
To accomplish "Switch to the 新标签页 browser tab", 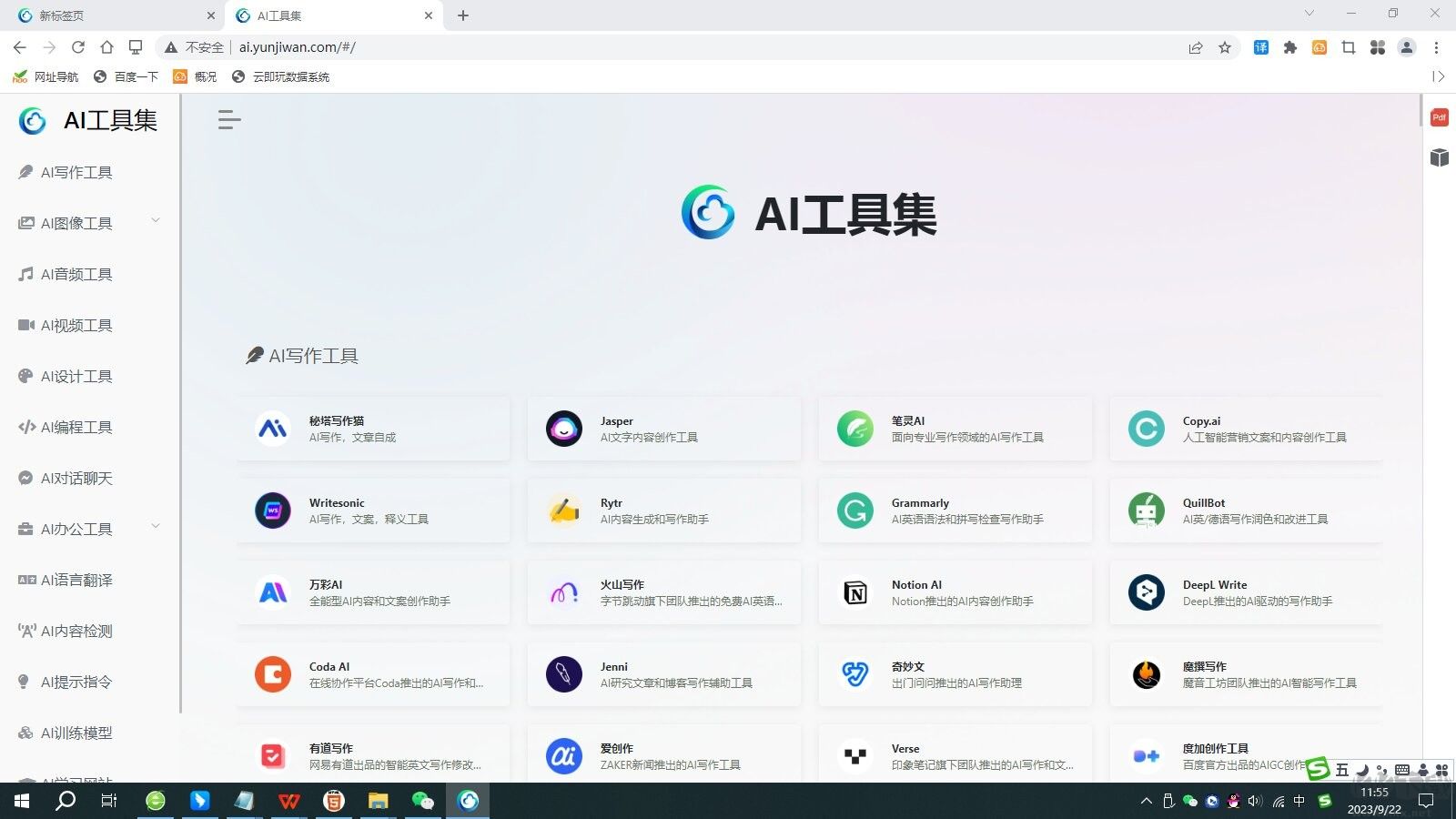I will [109, 15].
